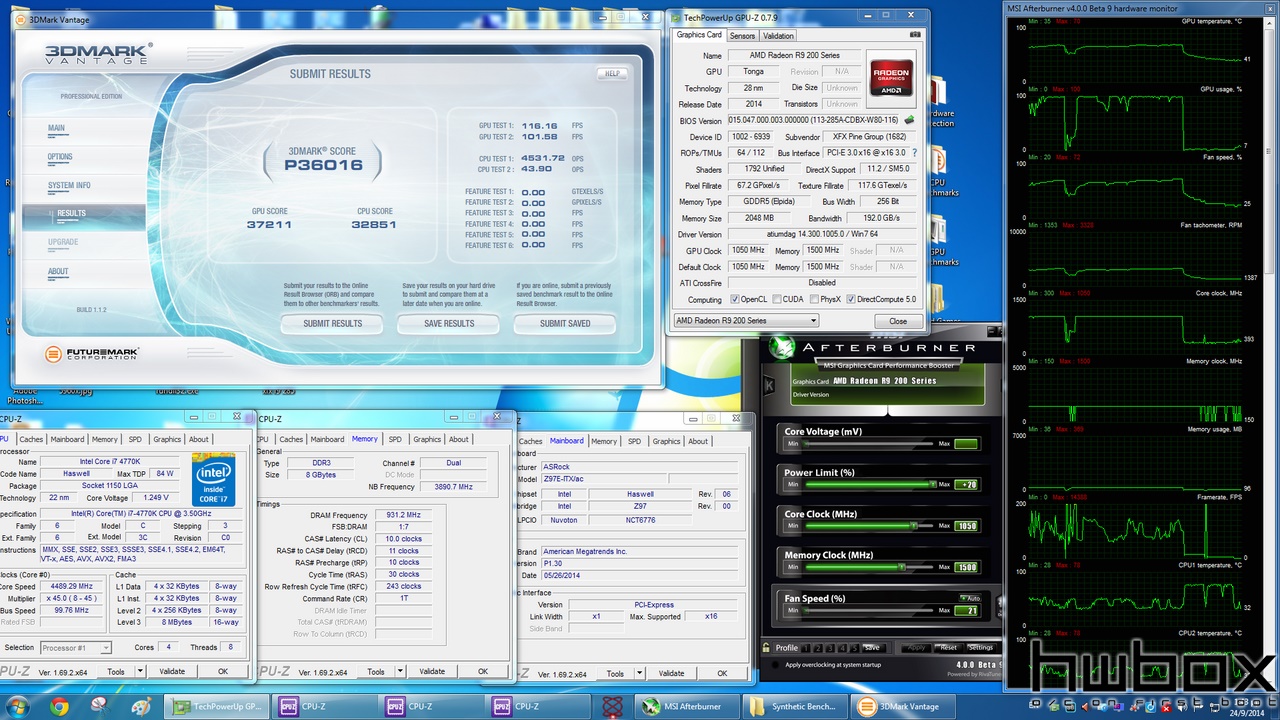Select Main in 3DMark sidebar
Screen dimensions: 1280x720
pos(56,128)
